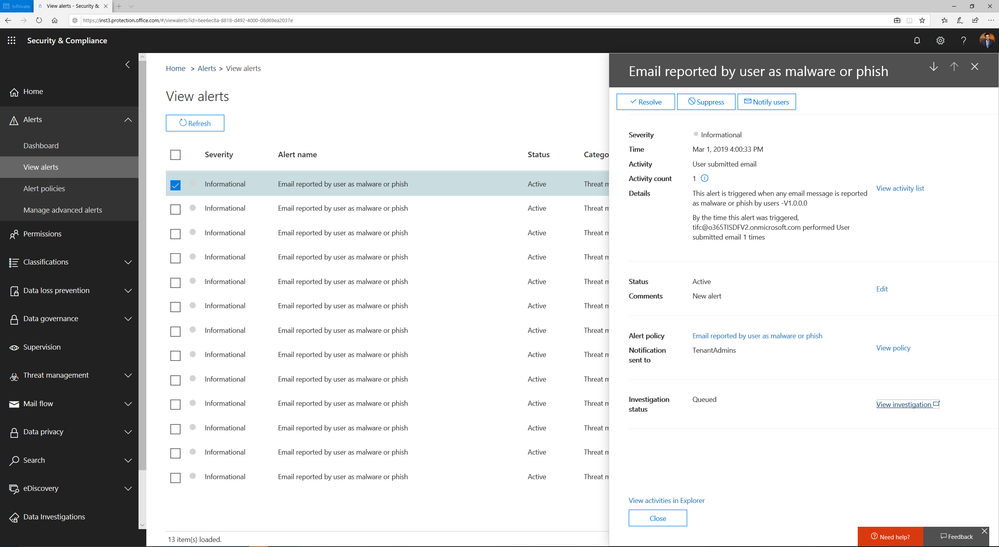Expand Data privacy menu
The image size is (999, 547).
[127, 432]
